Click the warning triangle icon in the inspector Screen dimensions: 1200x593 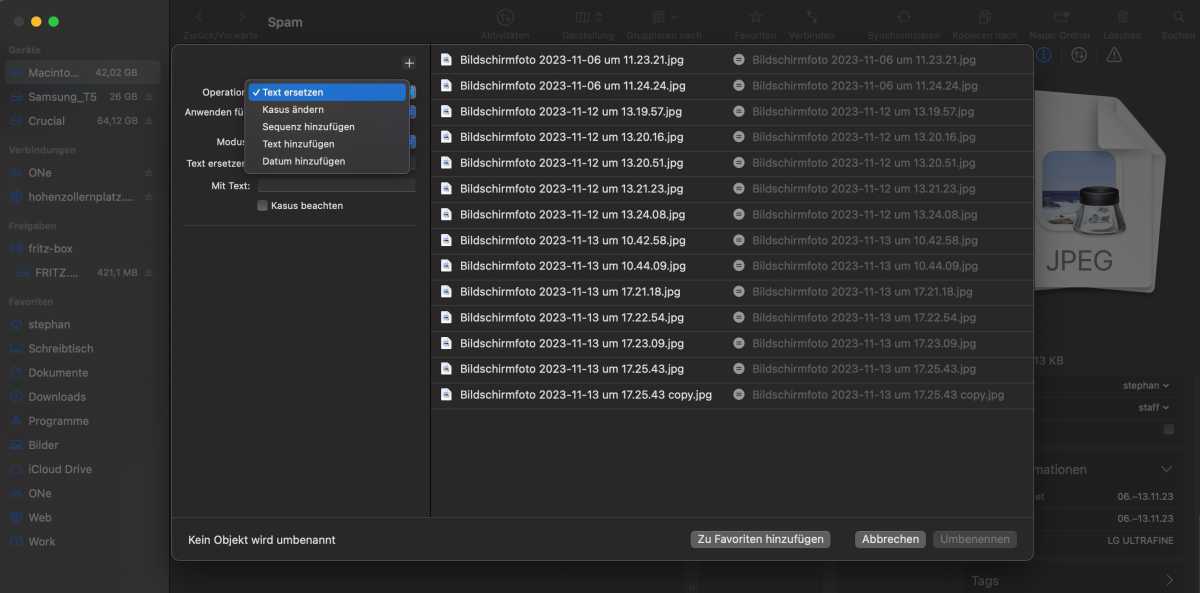tap(1115, 55)
